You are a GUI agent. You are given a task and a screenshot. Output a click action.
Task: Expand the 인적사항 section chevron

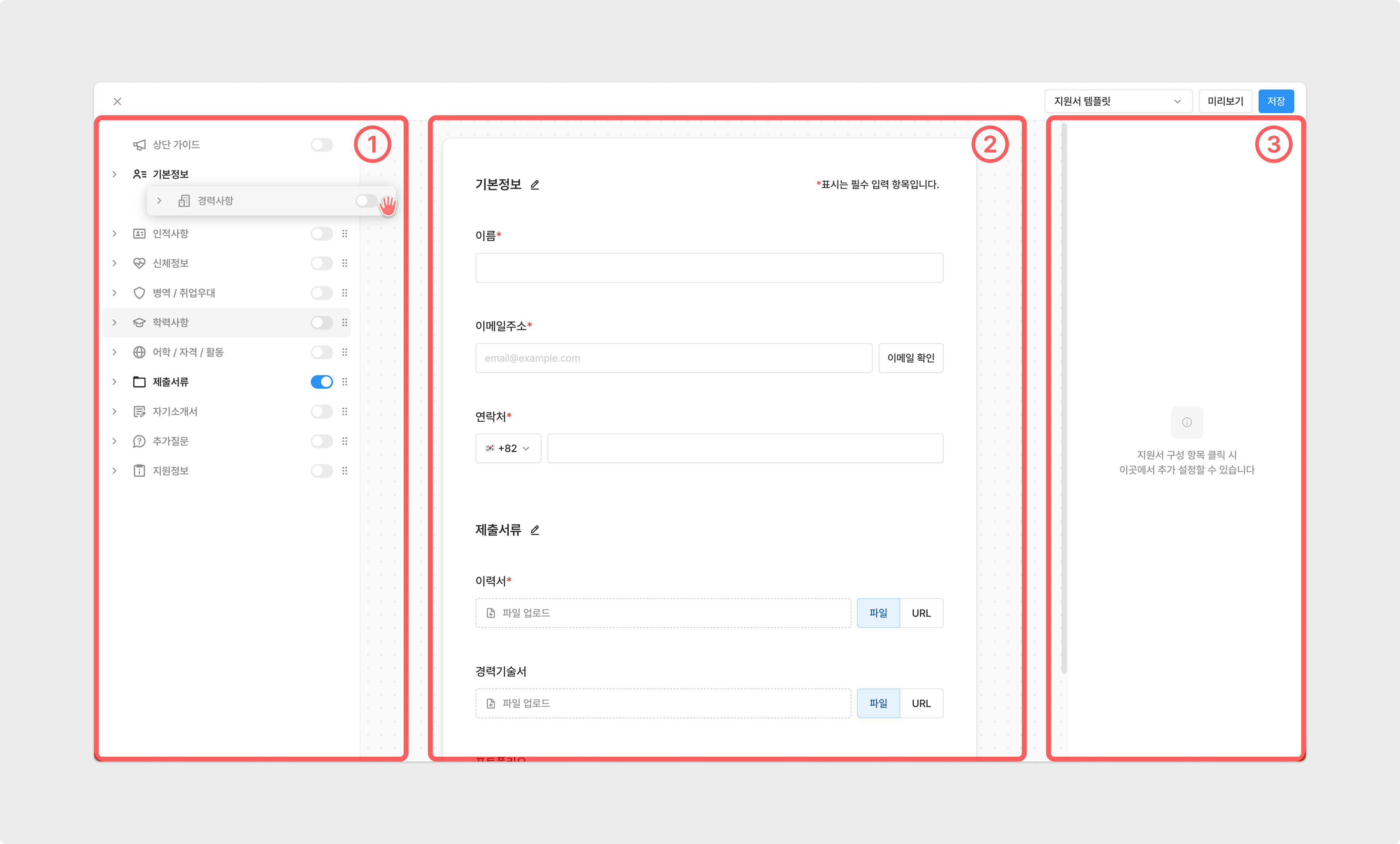(x=114, y=234)
